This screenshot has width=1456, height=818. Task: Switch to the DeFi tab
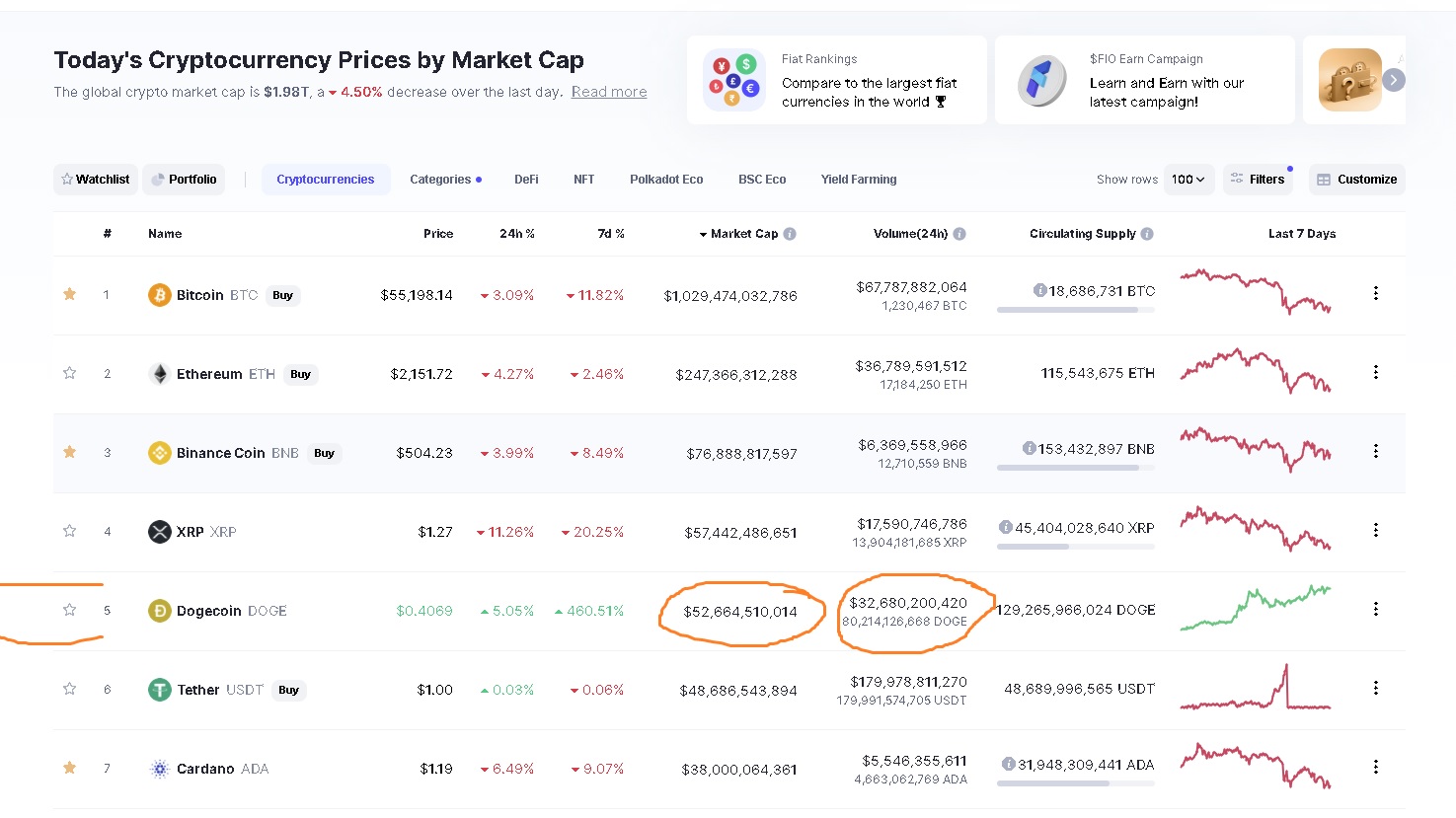click(x=526, y=180)
